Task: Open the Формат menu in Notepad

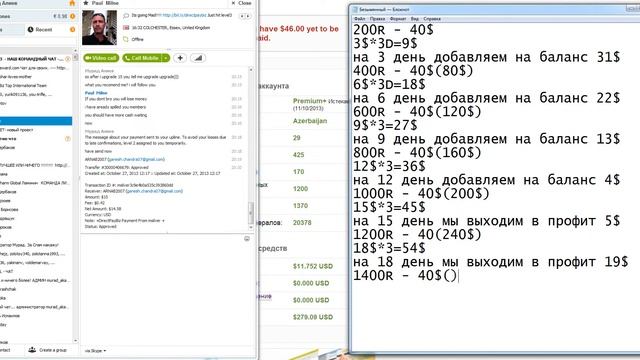Action: (x=398, y=19)
